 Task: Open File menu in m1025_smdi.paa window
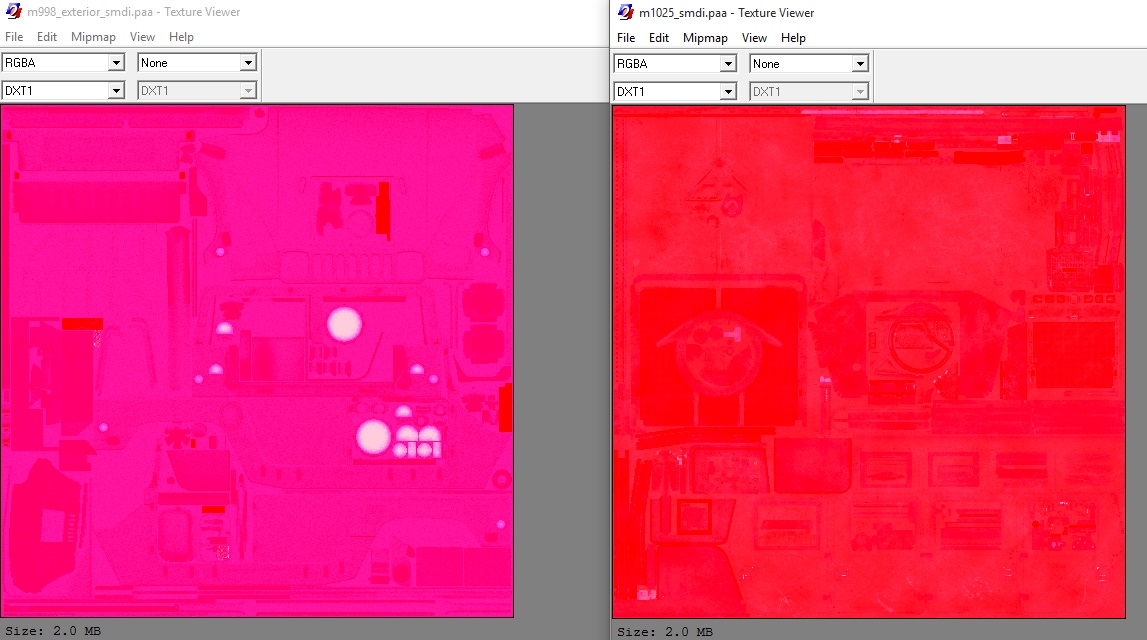click(626, 38)
